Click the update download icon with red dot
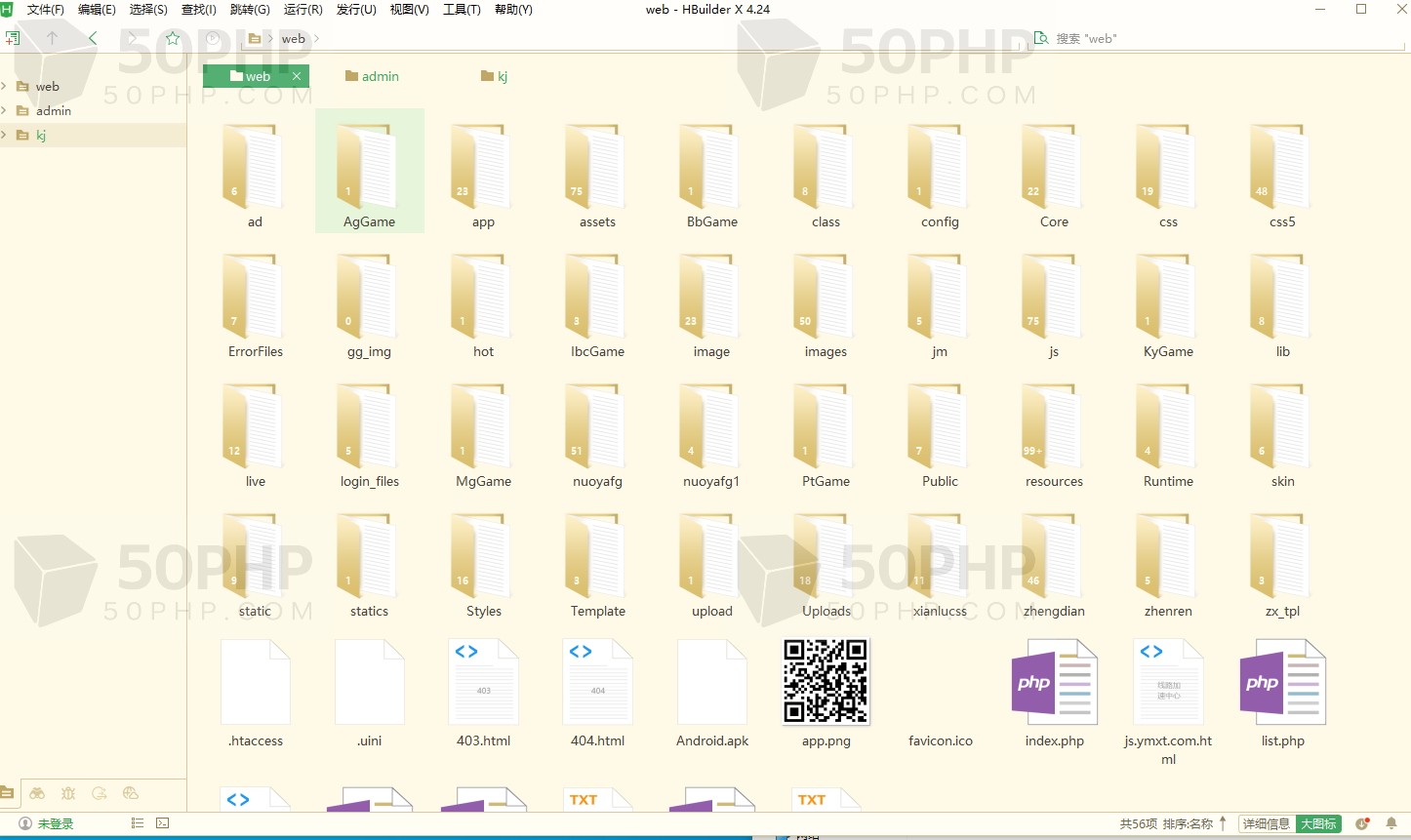This screenshot has height=840, width=1411. pyautogui.click(x=1362, y=823)
